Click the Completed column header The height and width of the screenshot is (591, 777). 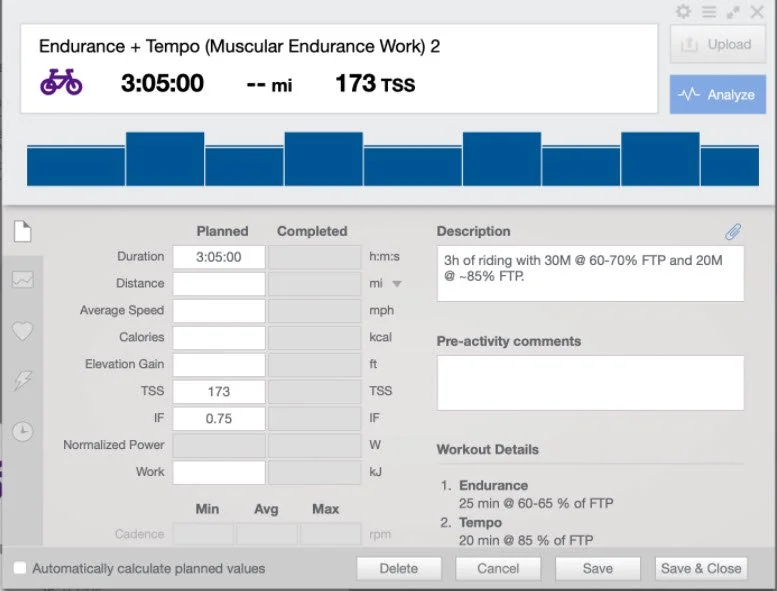[312, 231]
